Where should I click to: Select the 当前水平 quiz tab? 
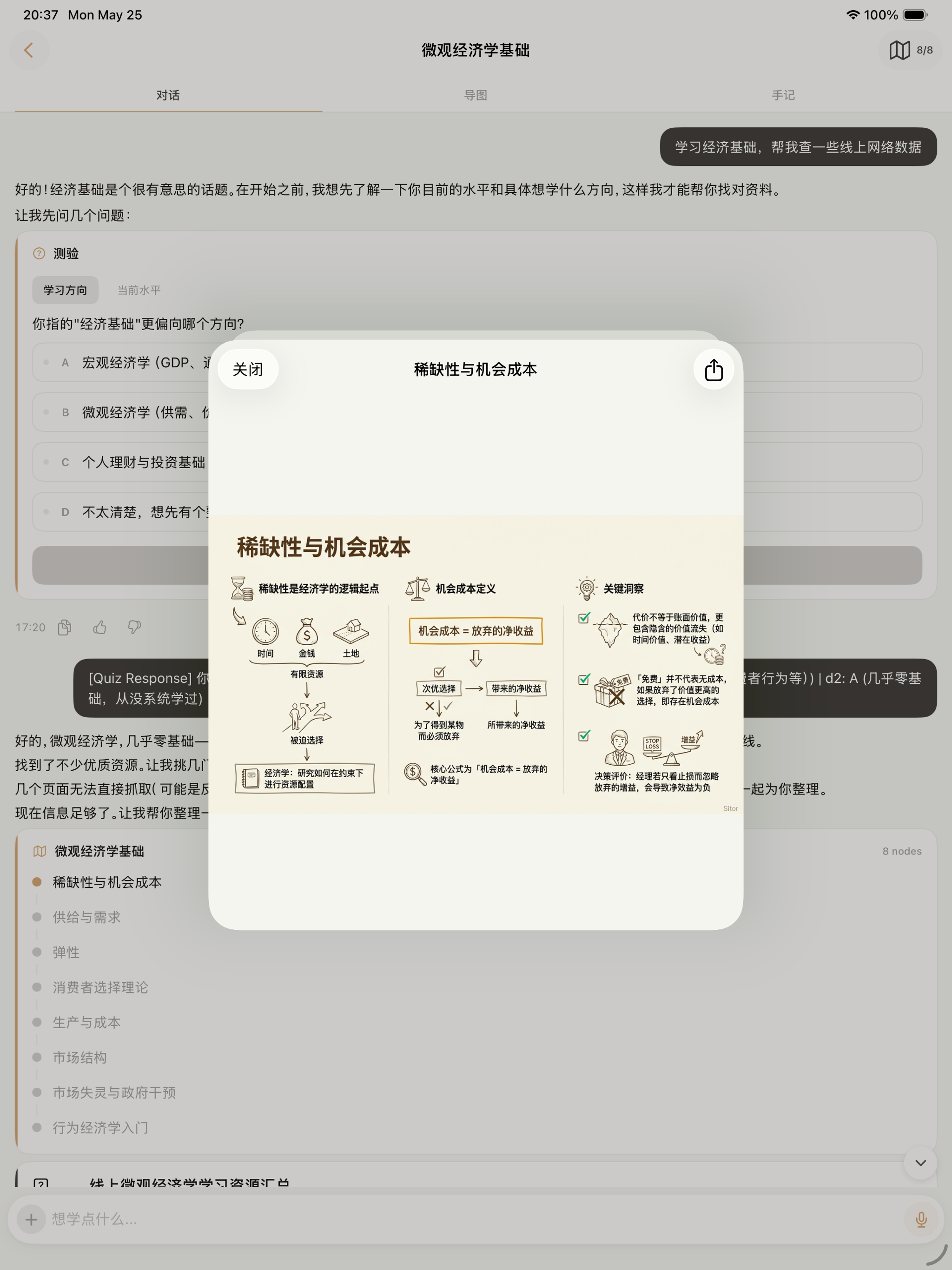click(x=139, y=290)
